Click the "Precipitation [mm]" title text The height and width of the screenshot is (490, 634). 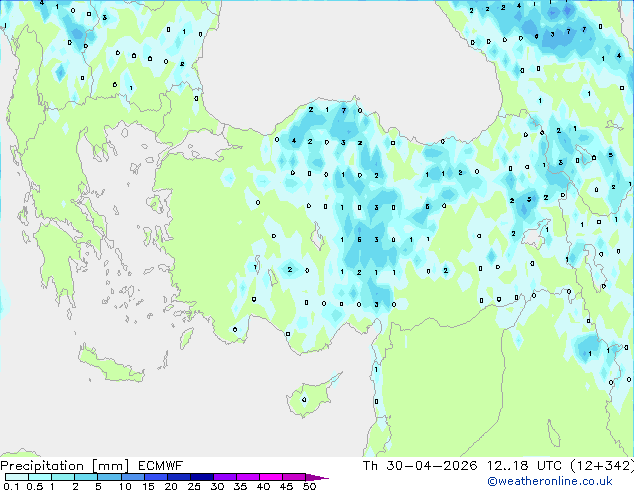64,466
